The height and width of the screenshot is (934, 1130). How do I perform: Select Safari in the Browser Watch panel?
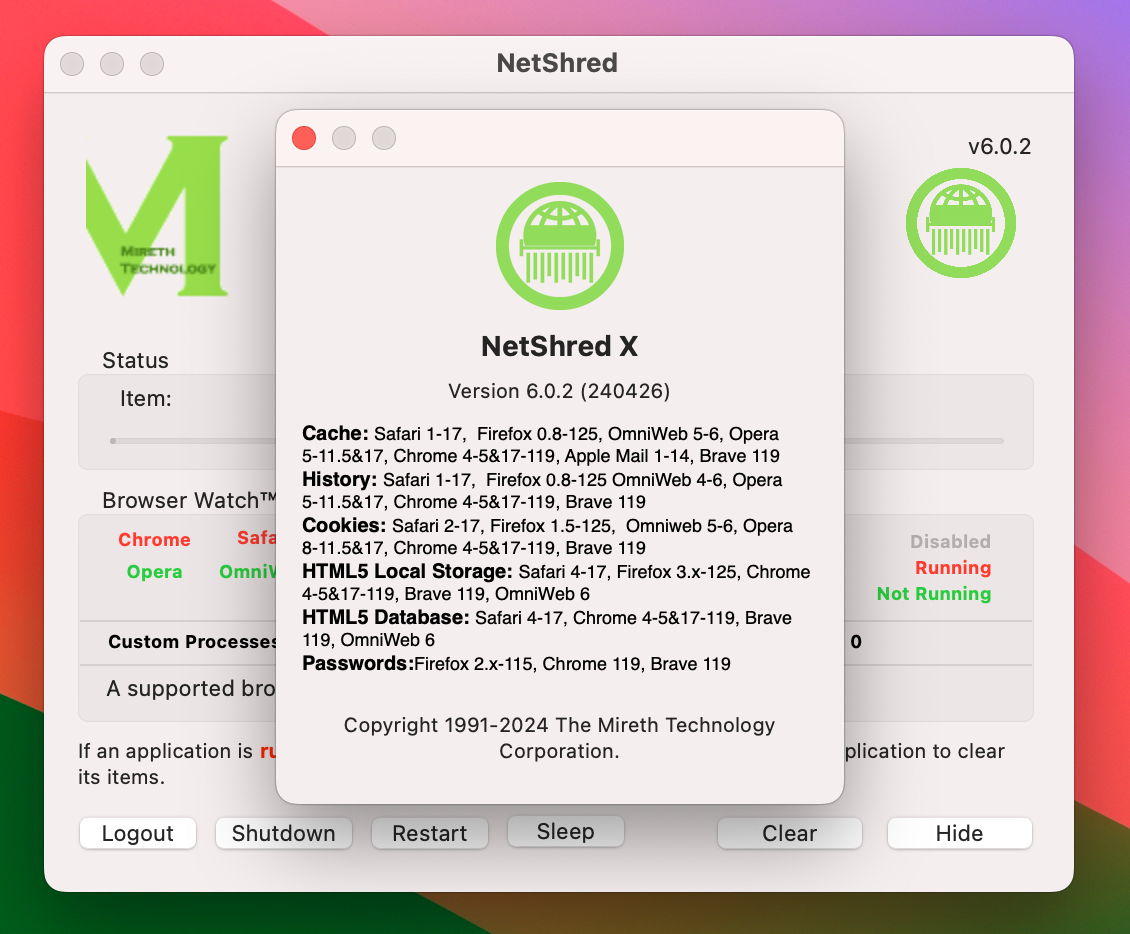pyautogui.click(x=258, y=537)
